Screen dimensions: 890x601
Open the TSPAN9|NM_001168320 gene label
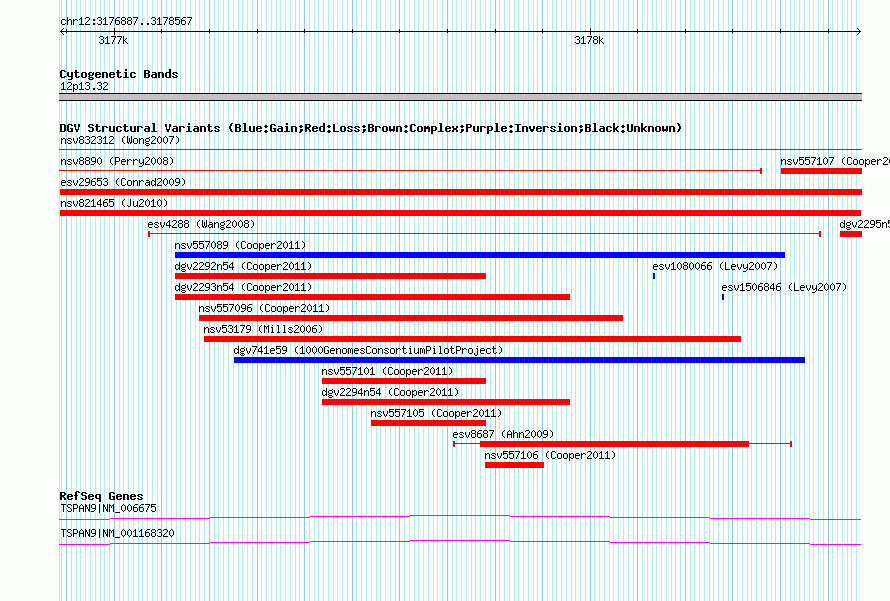(x=117, y=533)
